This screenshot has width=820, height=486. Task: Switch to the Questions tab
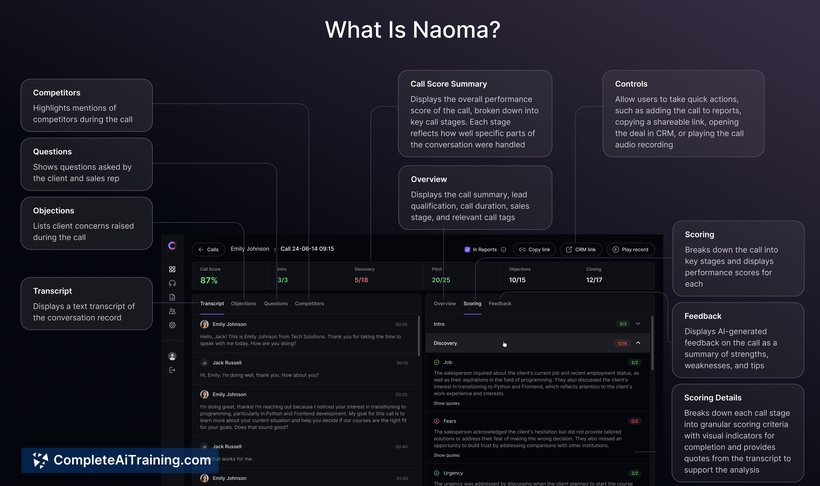pyautogui.click(x=276, y=303)
